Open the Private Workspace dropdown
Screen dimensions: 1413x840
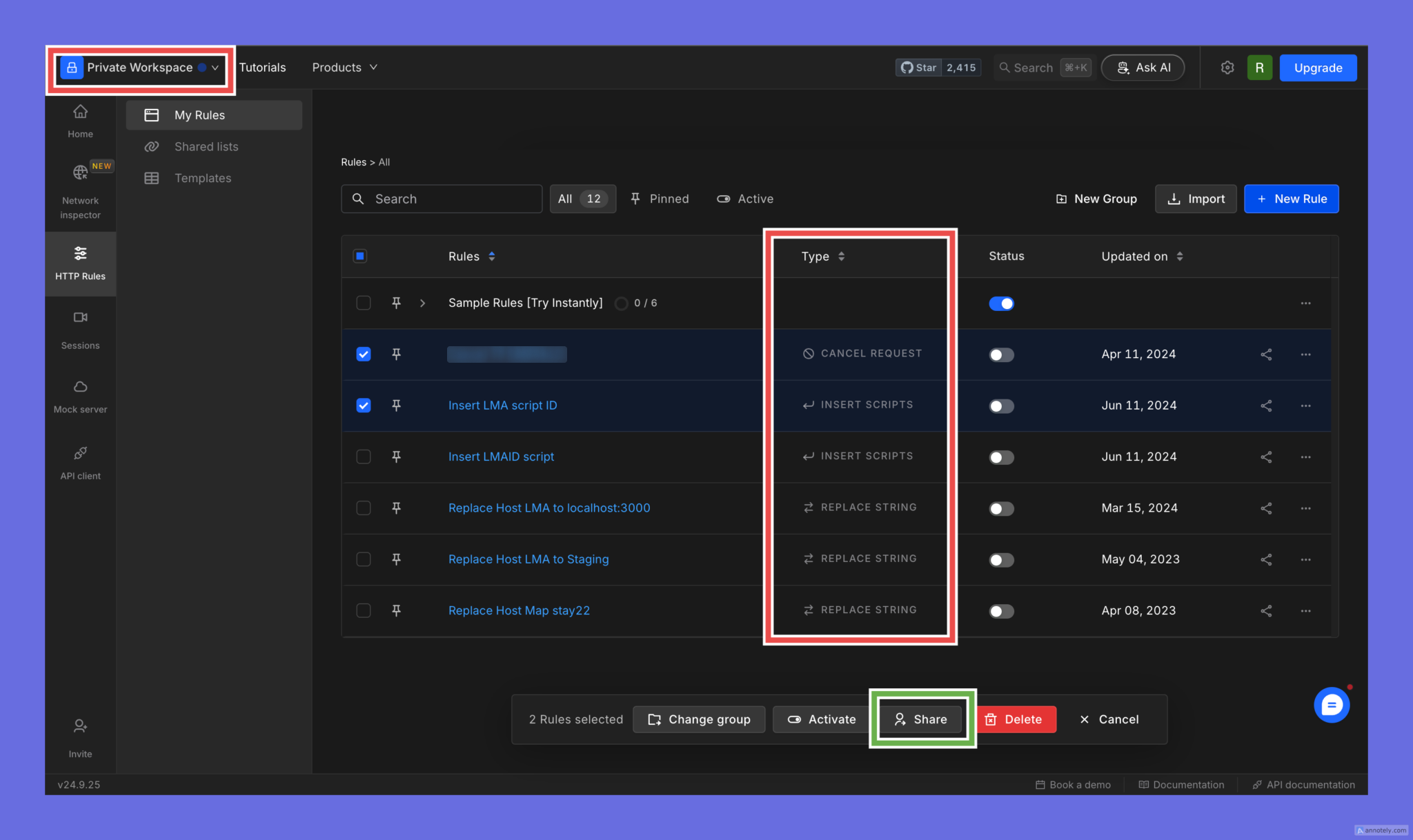pos(141,68)
